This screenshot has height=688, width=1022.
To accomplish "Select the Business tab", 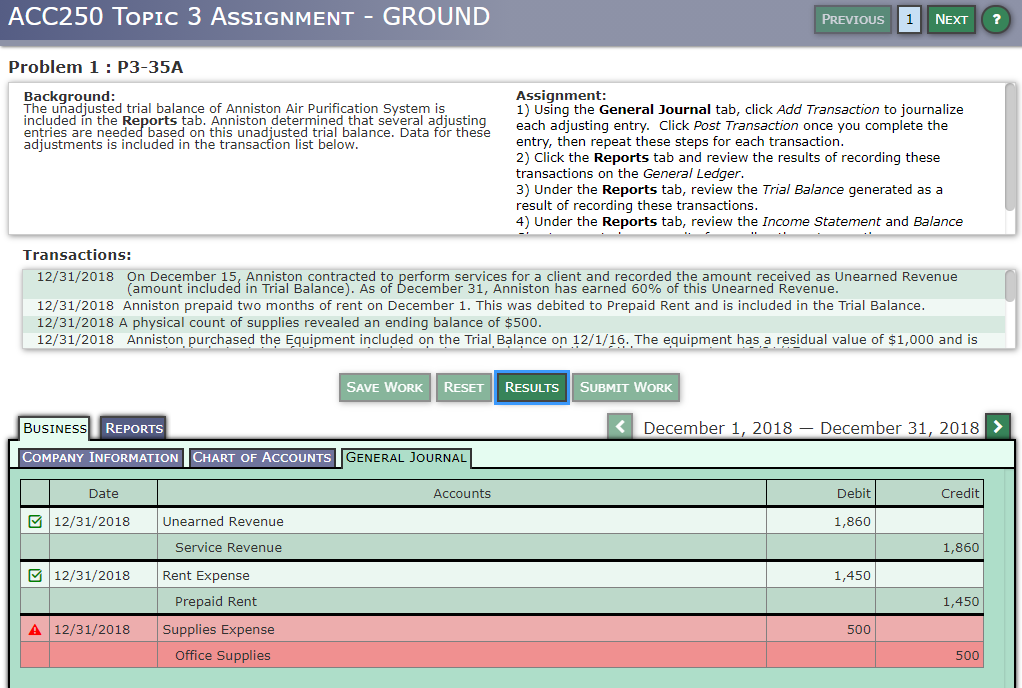I will [53, 427].
